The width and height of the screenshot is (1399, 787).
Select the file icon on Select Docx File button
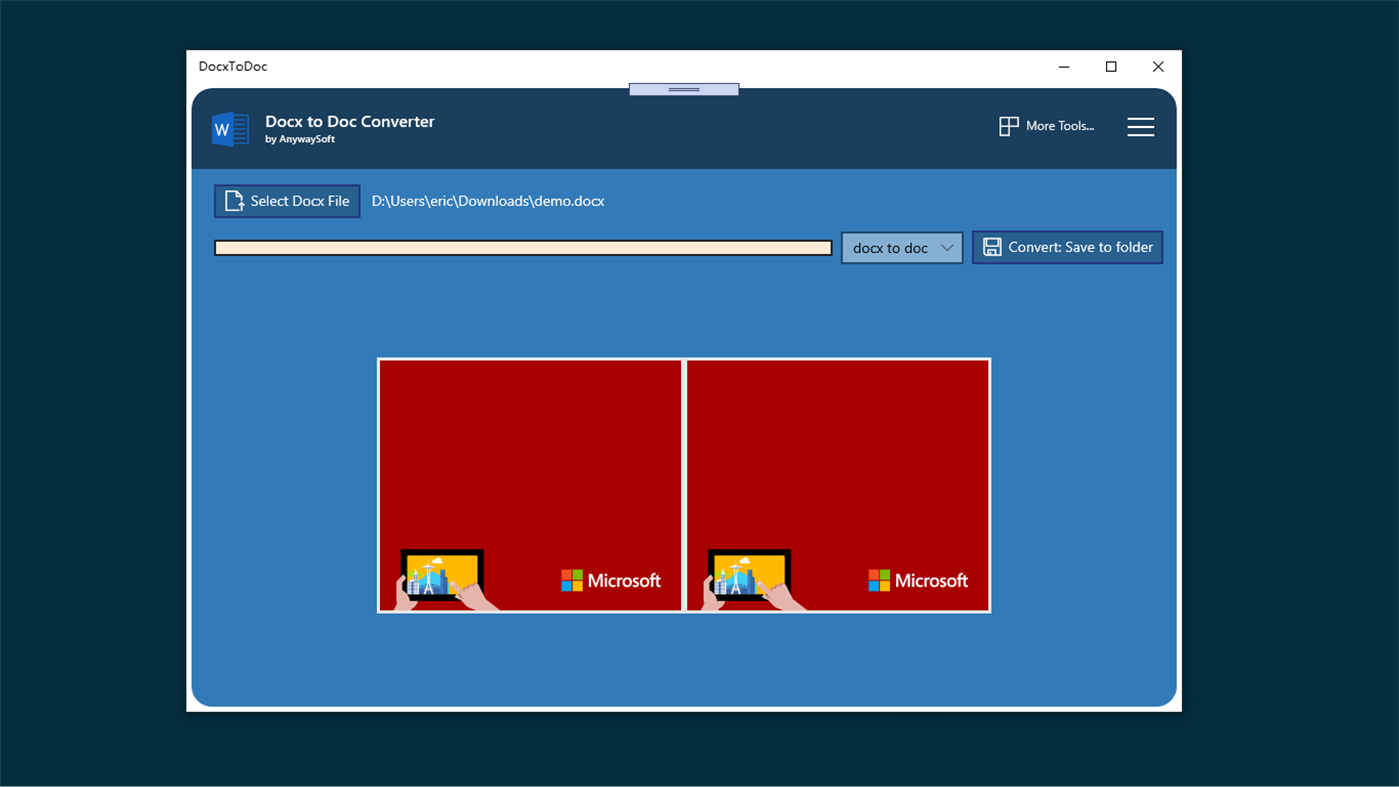click(x=234, y=200)
